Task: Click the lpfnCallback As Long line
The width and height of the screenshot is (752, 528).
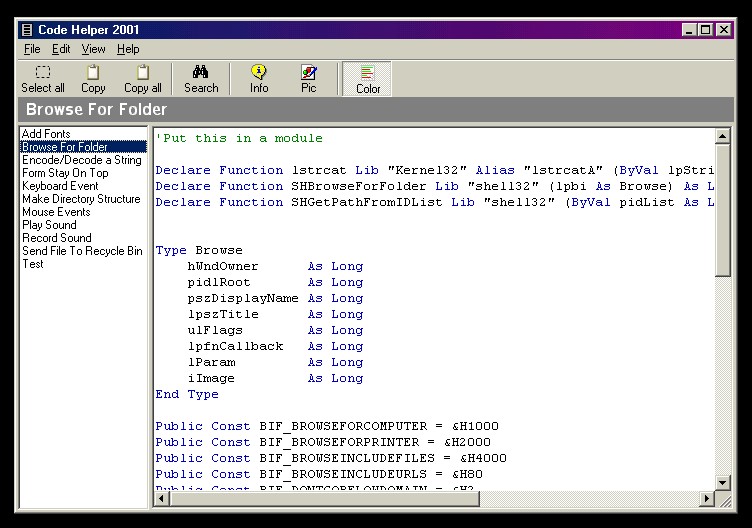Action: tap(275, 346)
